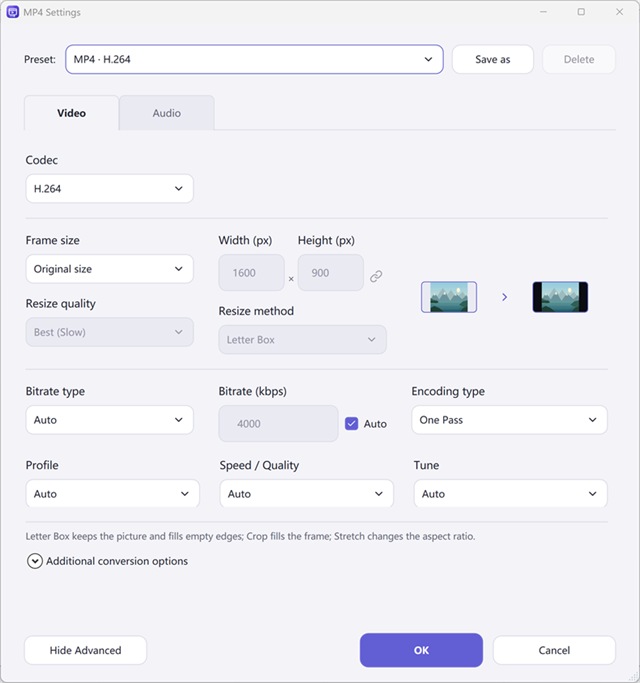Open the Speed / Quality dropdown

tap(307, 494)
